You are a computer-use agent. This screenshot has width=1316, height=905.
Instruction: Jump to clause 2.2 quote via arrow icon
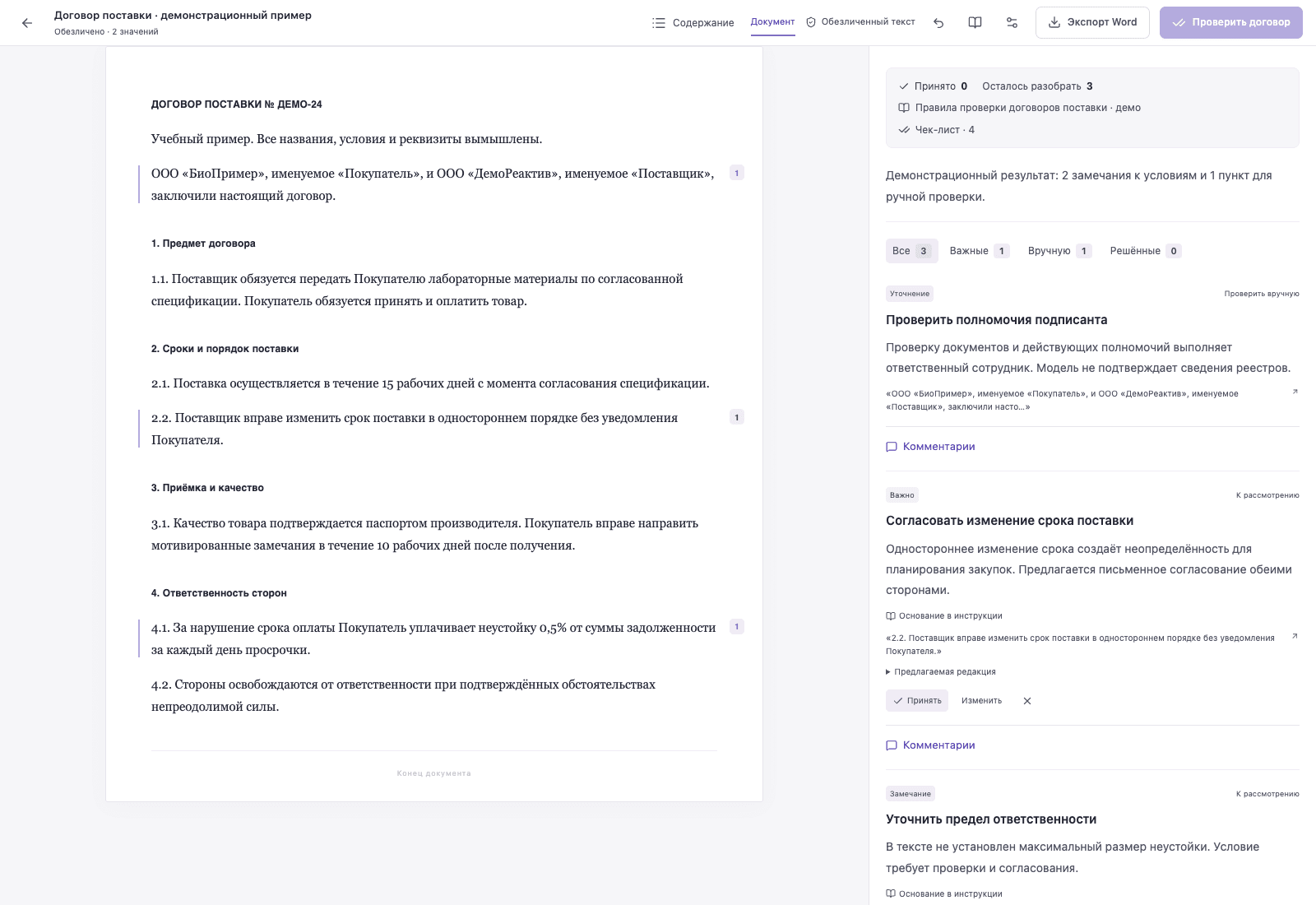point(1295,636)
